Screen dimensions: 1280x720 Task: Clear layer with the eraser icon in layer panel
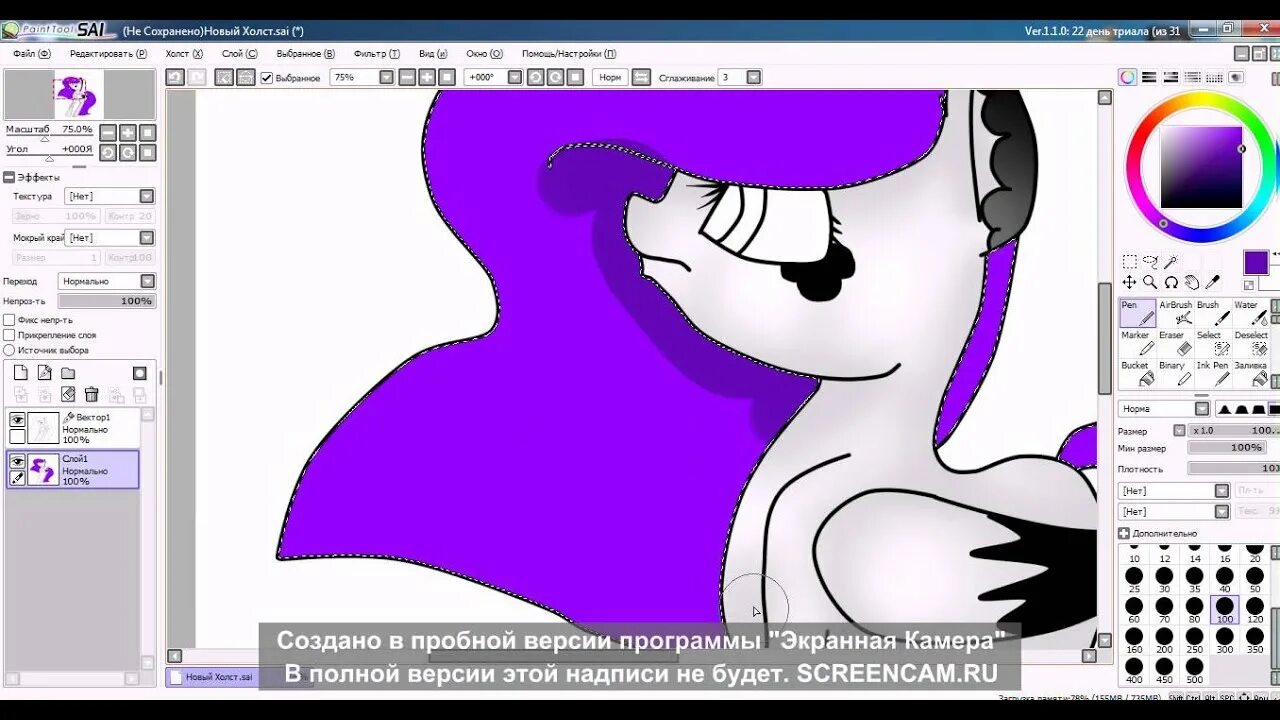68,395
